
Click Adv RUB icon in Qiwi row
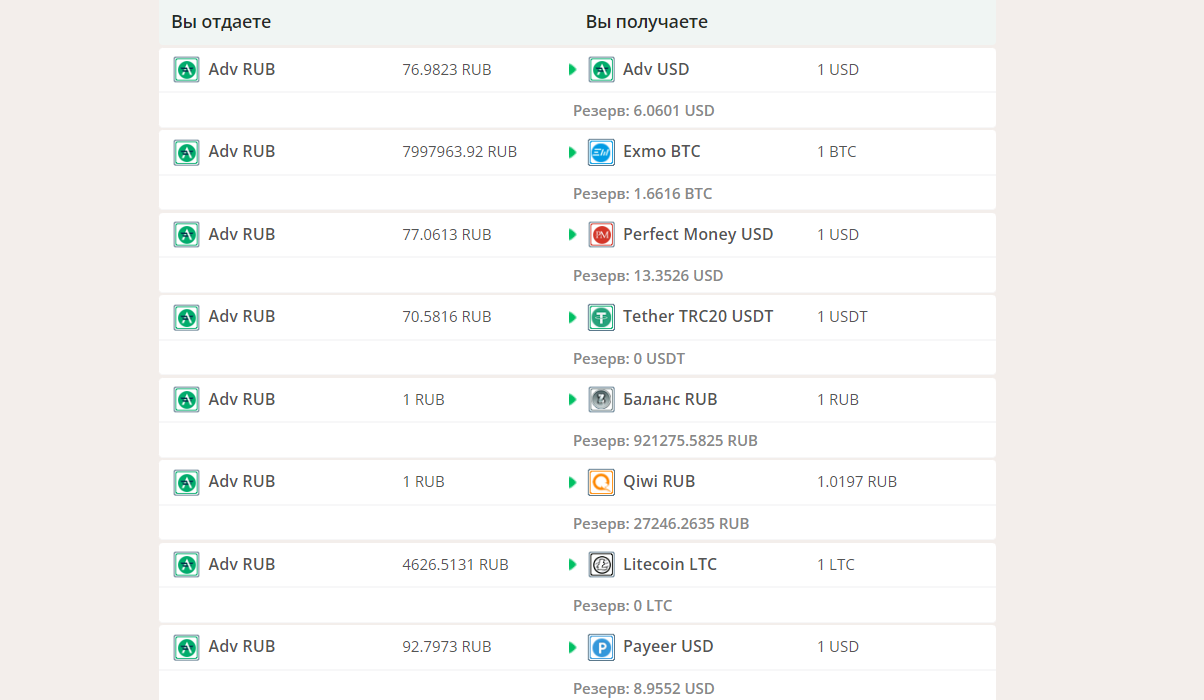[x=186, y=482]
